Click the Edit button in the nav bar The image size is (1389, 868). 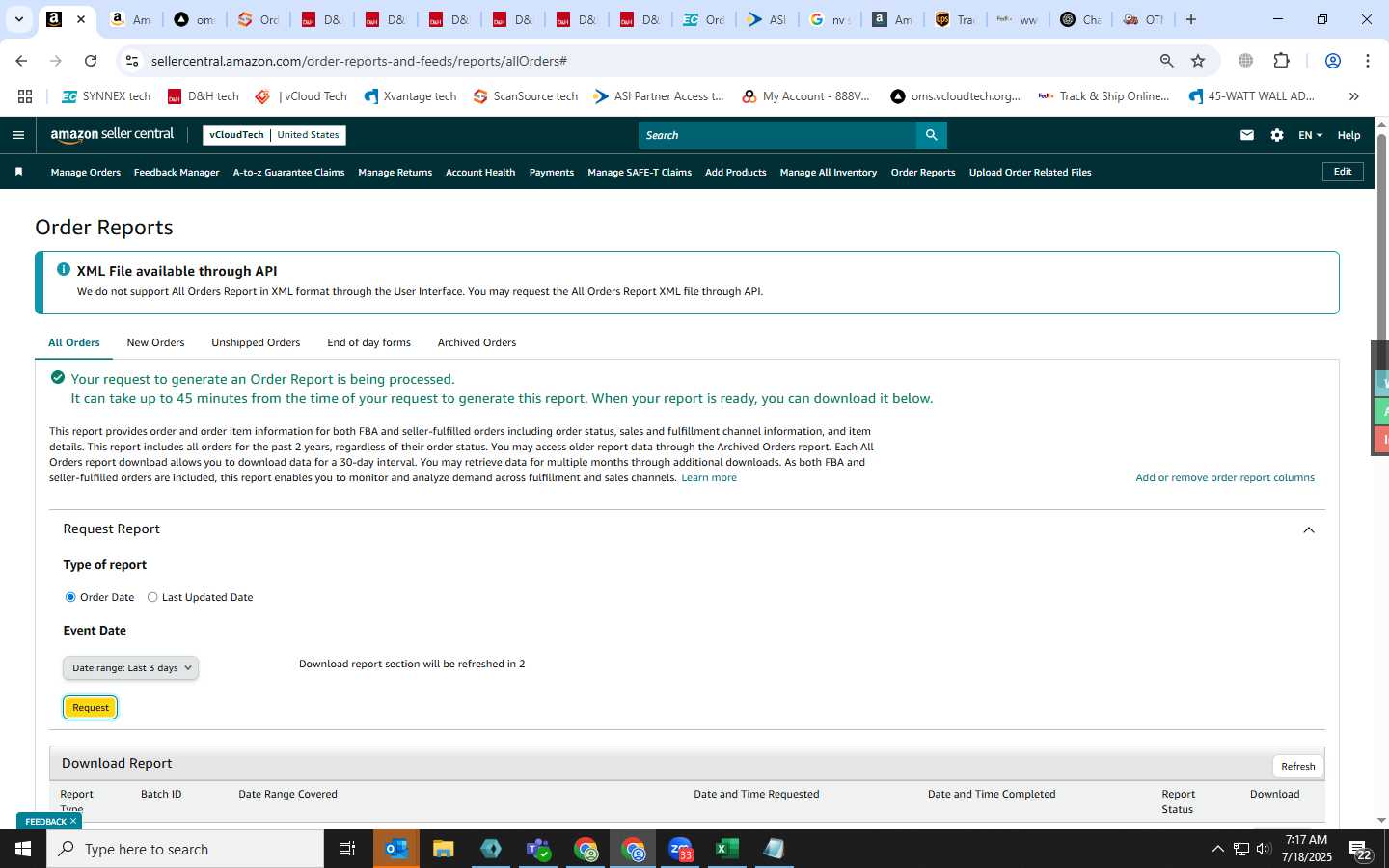(1343, 172)
